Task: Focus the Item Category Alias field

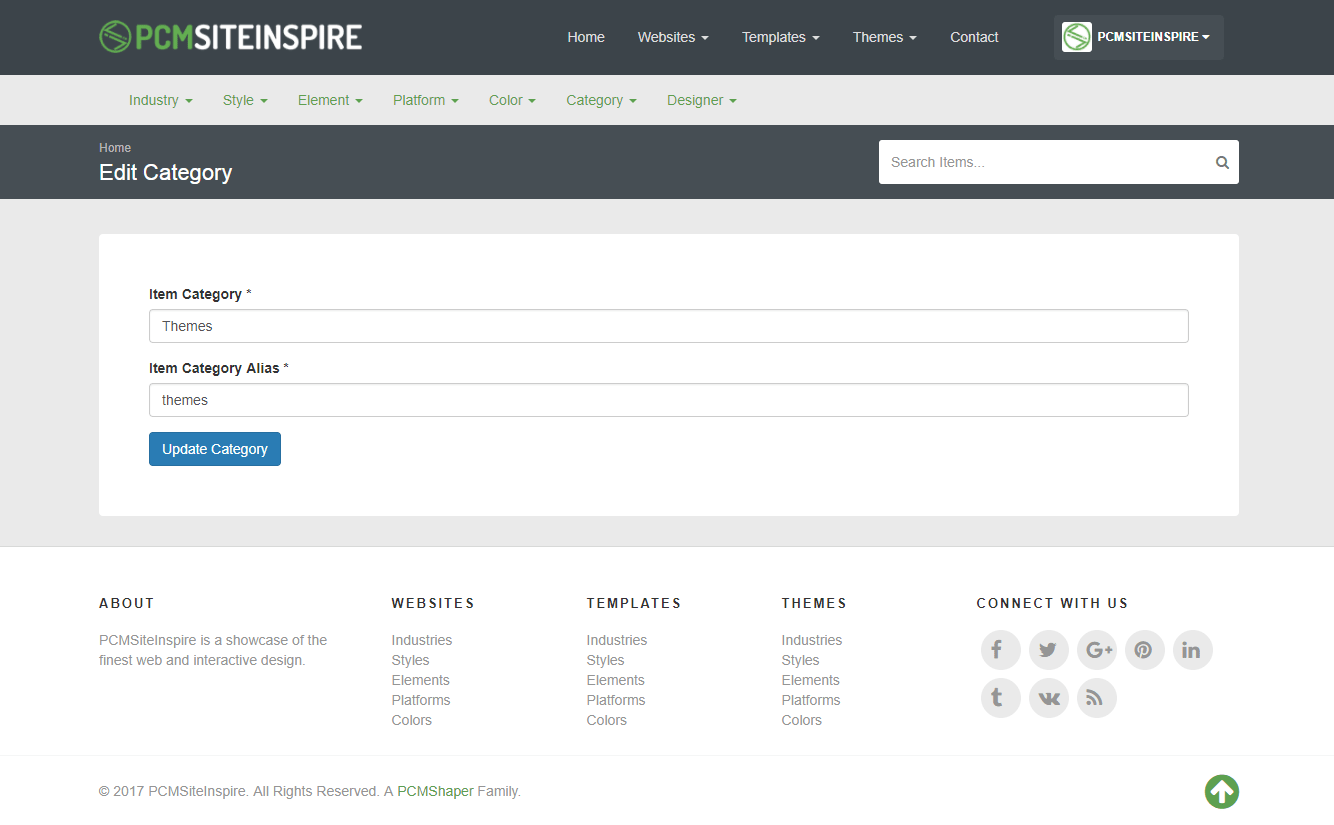Action: point(669,400)
